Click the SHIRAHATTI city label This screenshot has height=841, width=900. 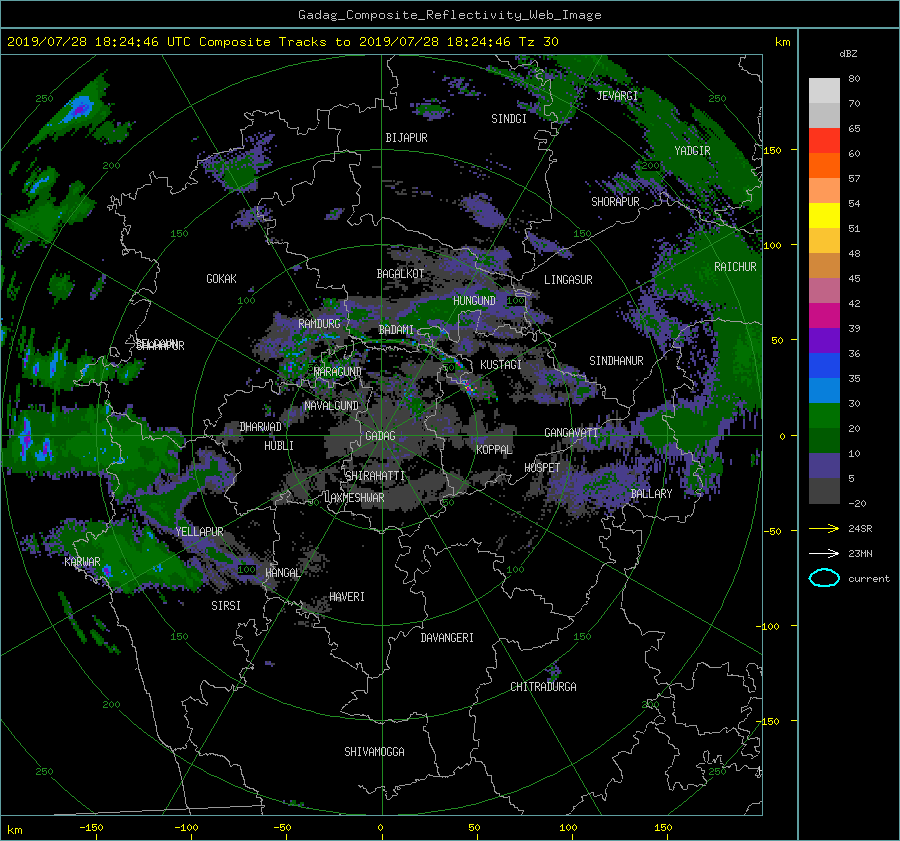pyautogui.click(x=375, y=476)
